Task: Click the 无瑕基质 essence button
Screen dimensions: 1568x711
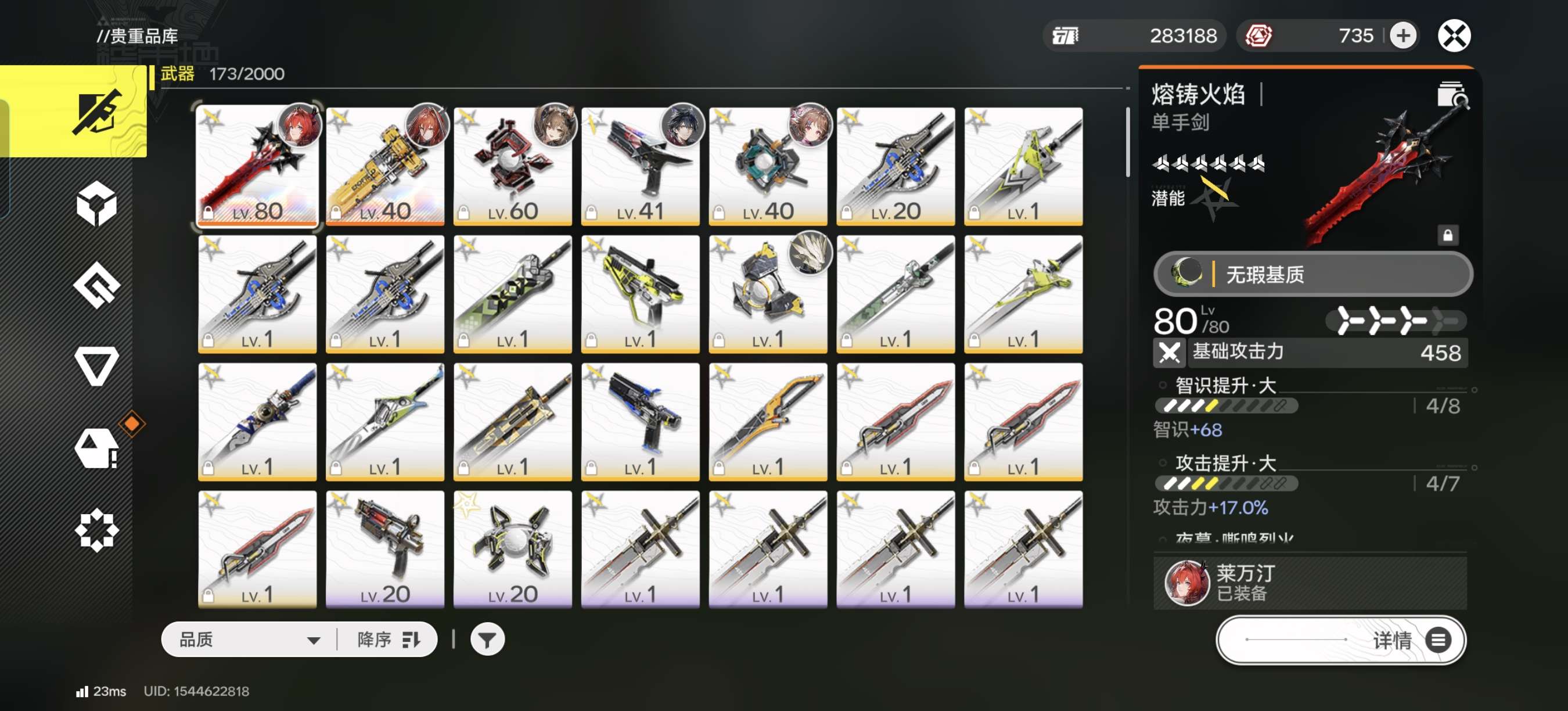Action: coord(1313,274)
